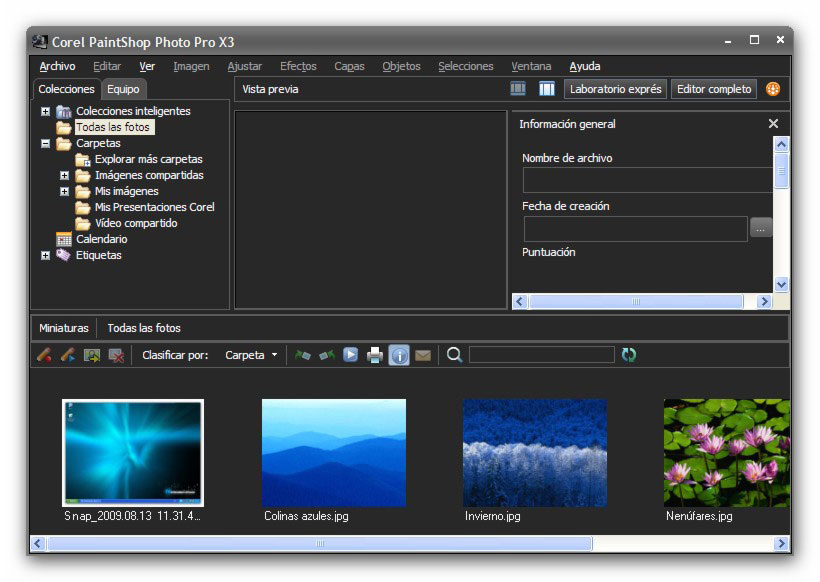
Task: Click the Etiquetas tag icon
Action: pos(64,255)
